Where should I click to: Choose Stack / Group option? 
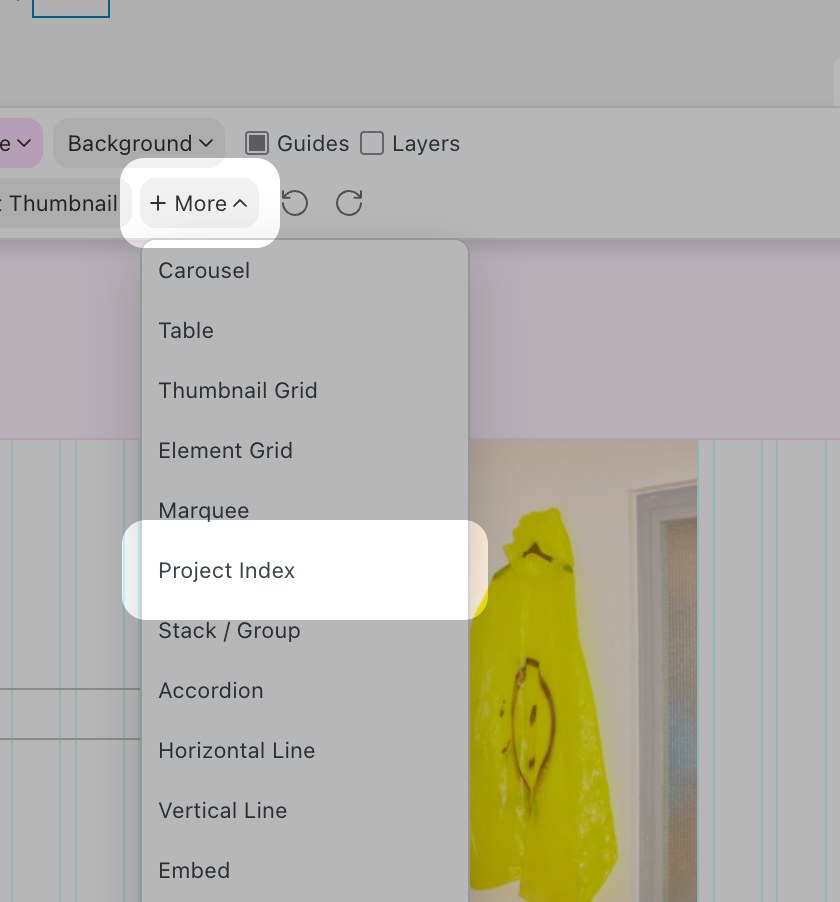[x=305, y=630]
